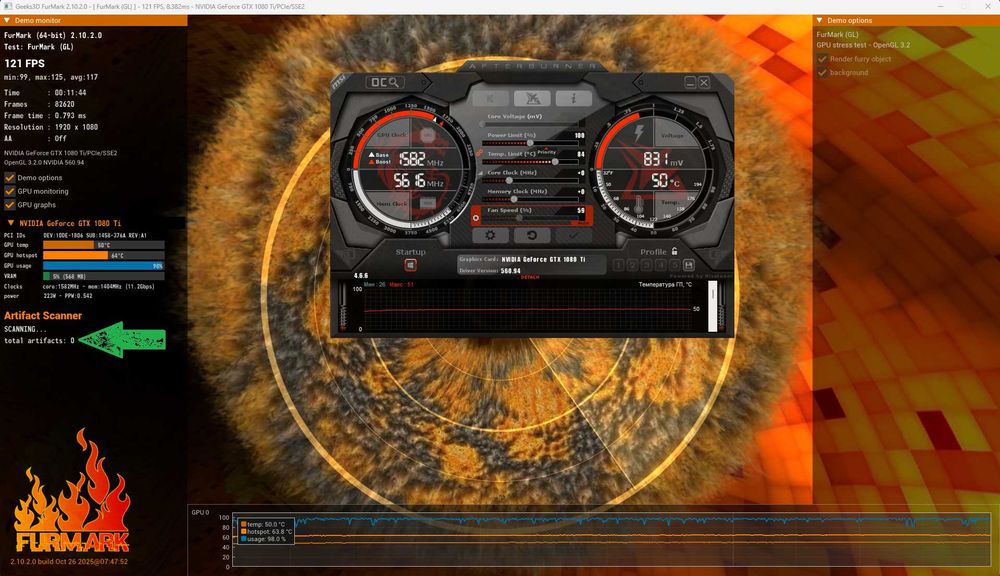Click the Afterburner jet logo button

click(x=532, y=98)
